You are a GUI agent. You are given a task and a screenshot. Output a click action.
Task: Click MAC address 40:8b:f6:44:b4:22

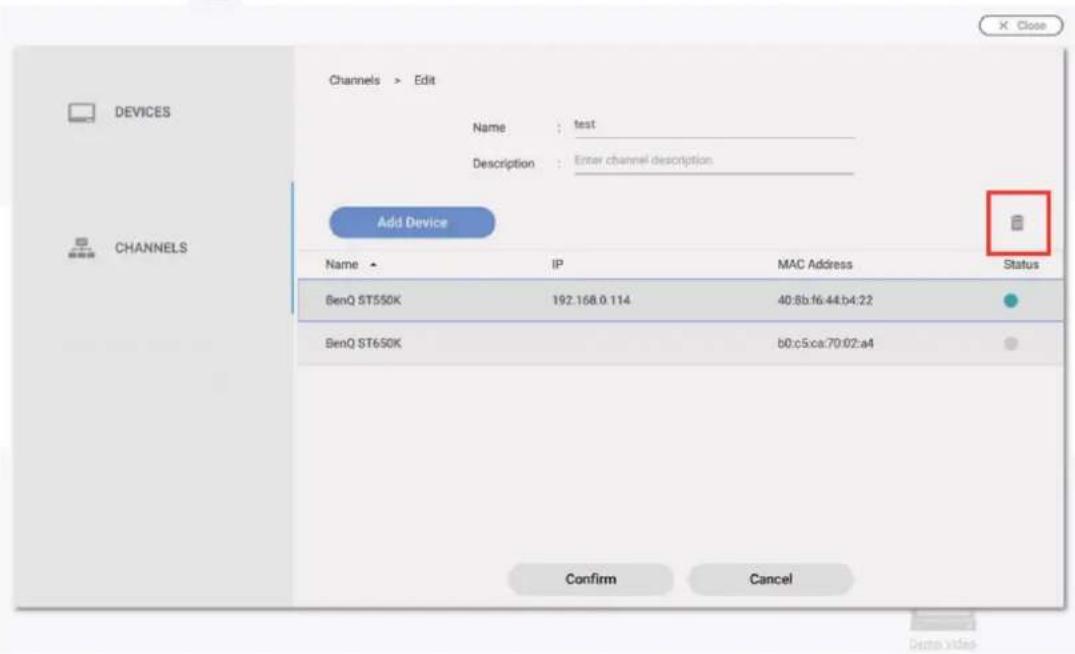(825, 300)
